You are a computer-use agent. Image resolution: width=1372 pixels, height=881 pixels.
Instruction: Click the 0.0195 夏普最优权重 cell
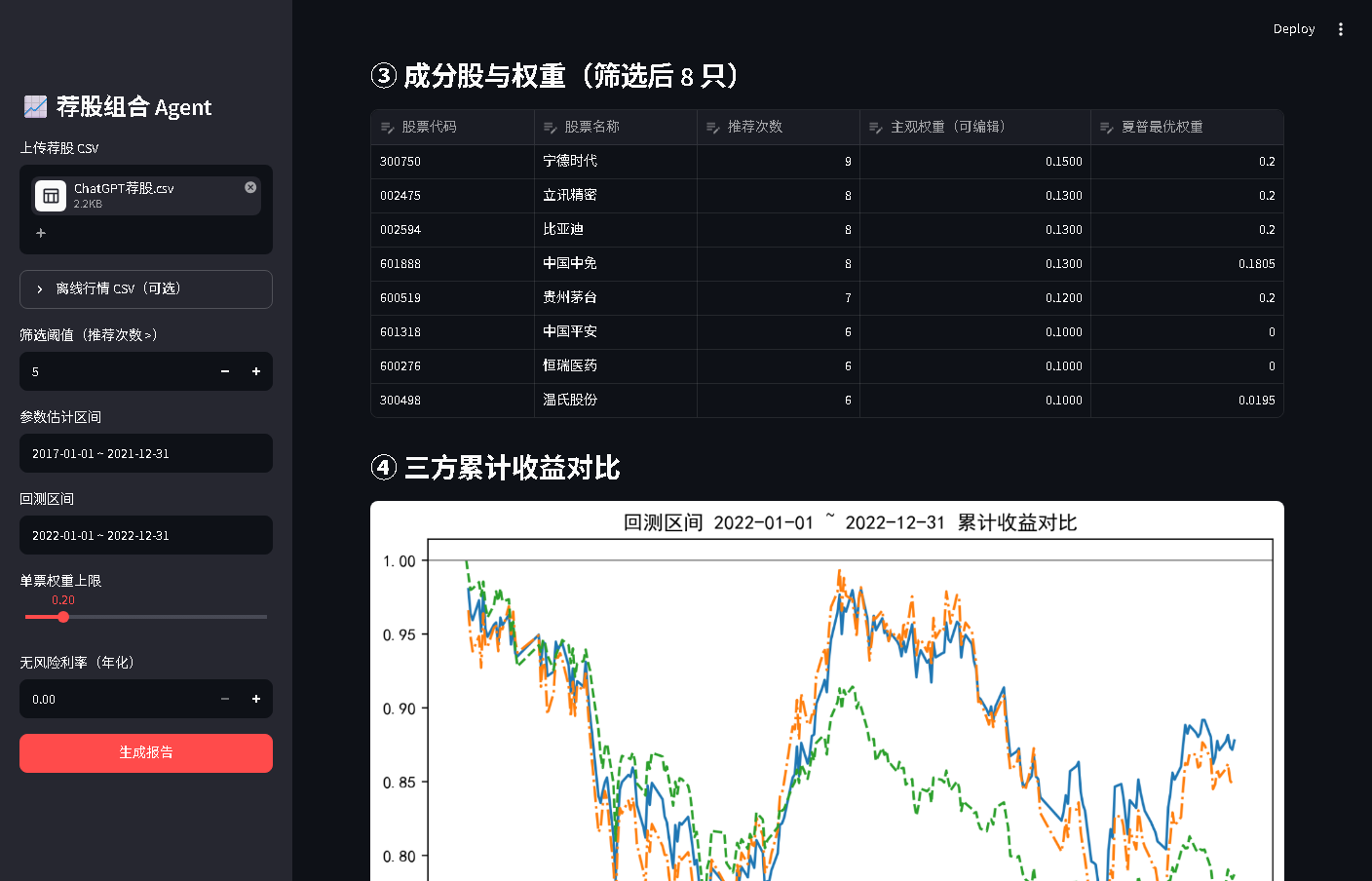1187,401
